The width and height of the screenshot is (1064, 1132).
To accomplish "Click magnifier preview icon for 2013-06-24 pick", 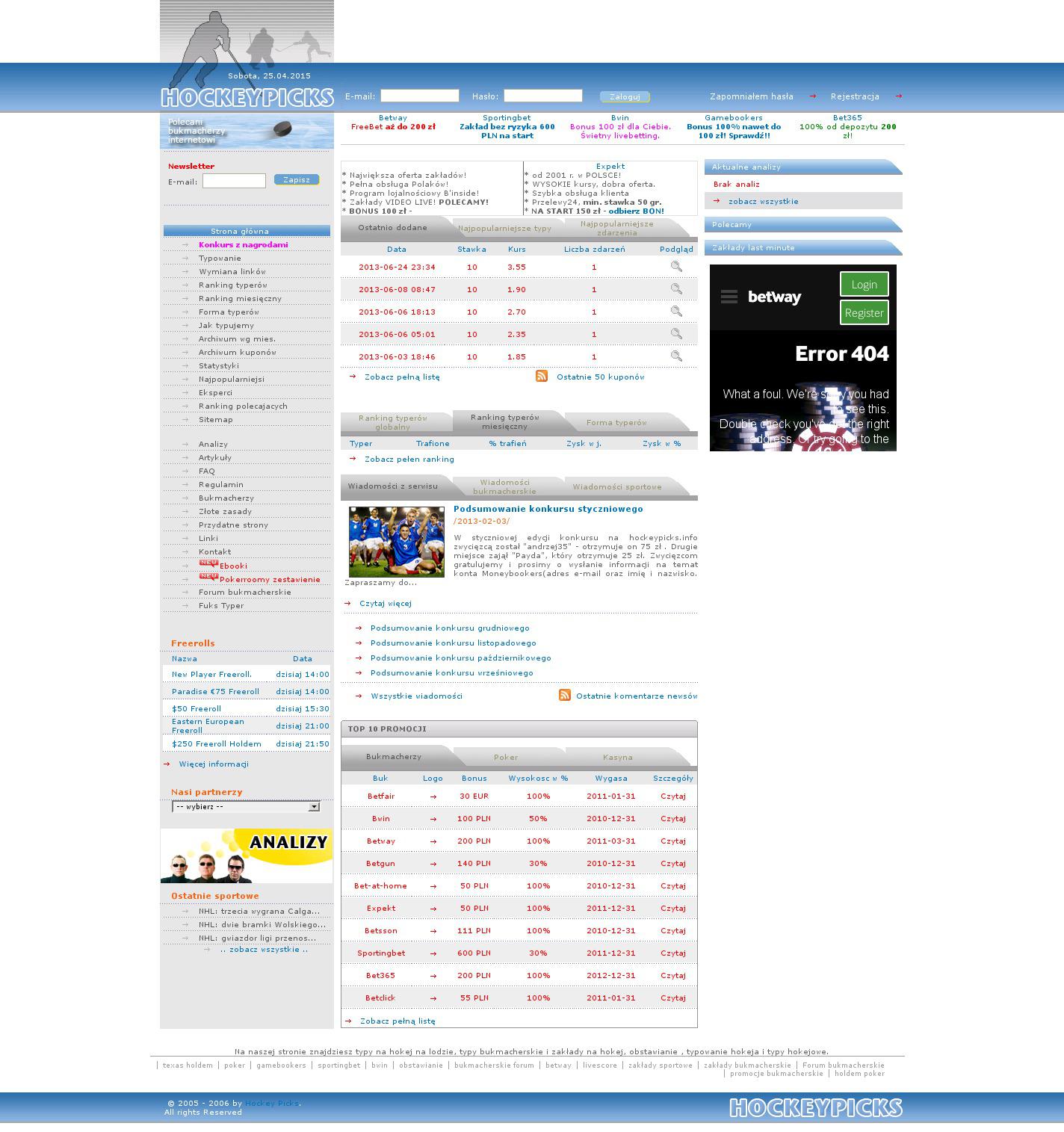I will point(675,267).
